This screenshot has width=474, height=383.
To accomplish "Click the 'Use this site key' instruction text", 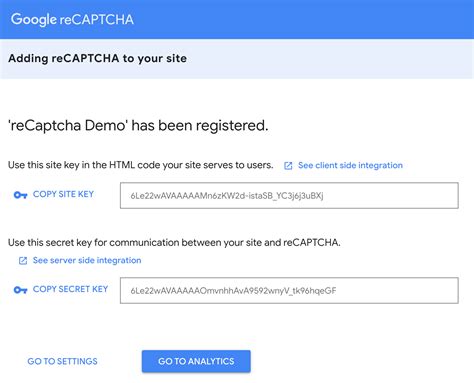I will (x=141, y=165).
